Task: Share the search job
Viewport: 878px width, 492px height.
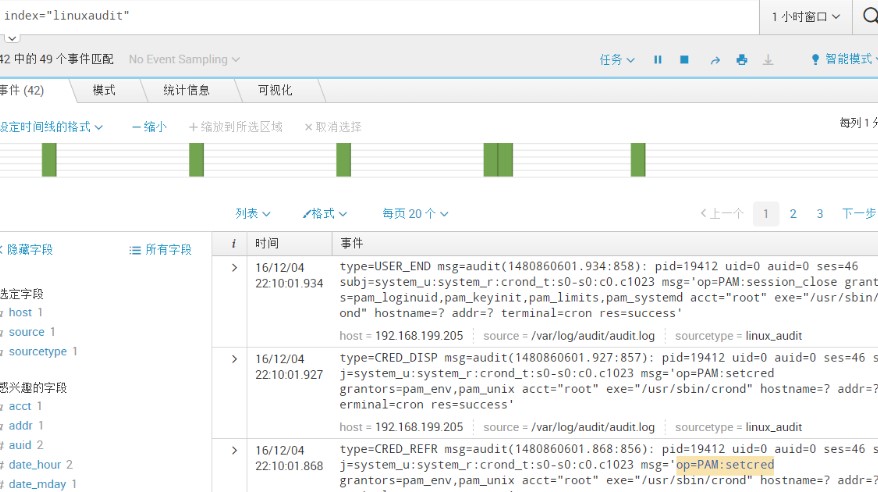Action: (715, 60)
